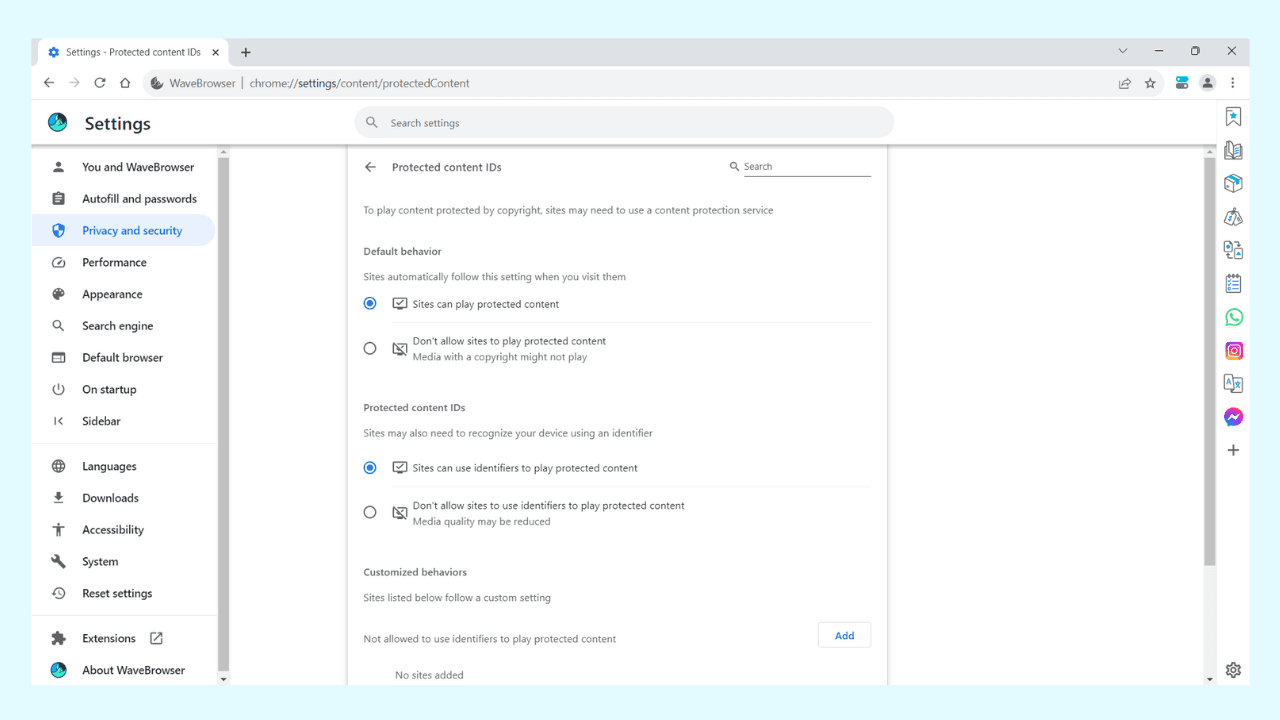Open the Extensions settings page

coord(110,638)
